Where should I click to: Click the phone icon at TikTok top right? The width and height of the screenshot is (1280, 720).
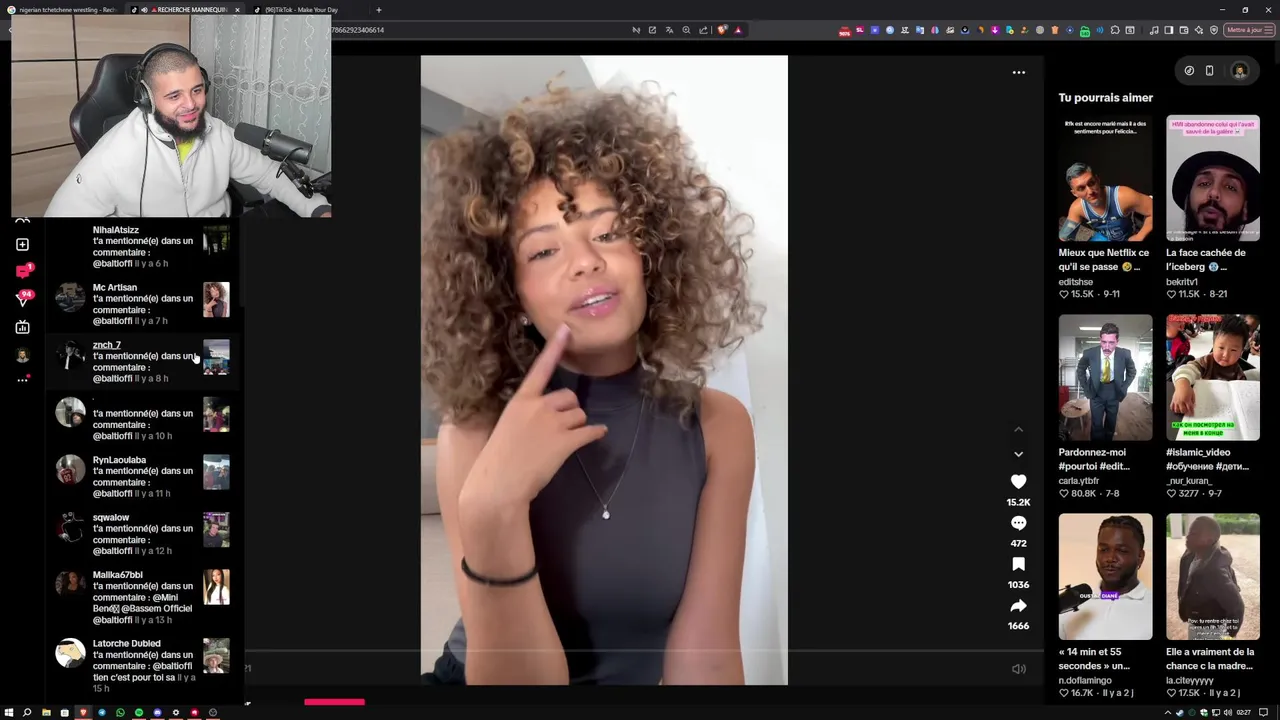[x=1209, y=71]
